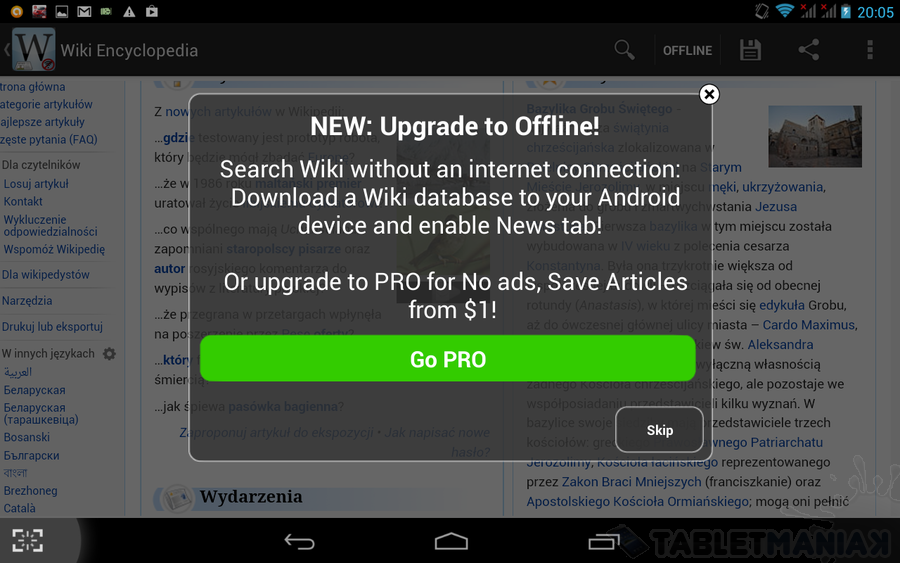900x563 pixels.
Task: Tap the save floppy disk icon
Action: [x=750, y=51]
